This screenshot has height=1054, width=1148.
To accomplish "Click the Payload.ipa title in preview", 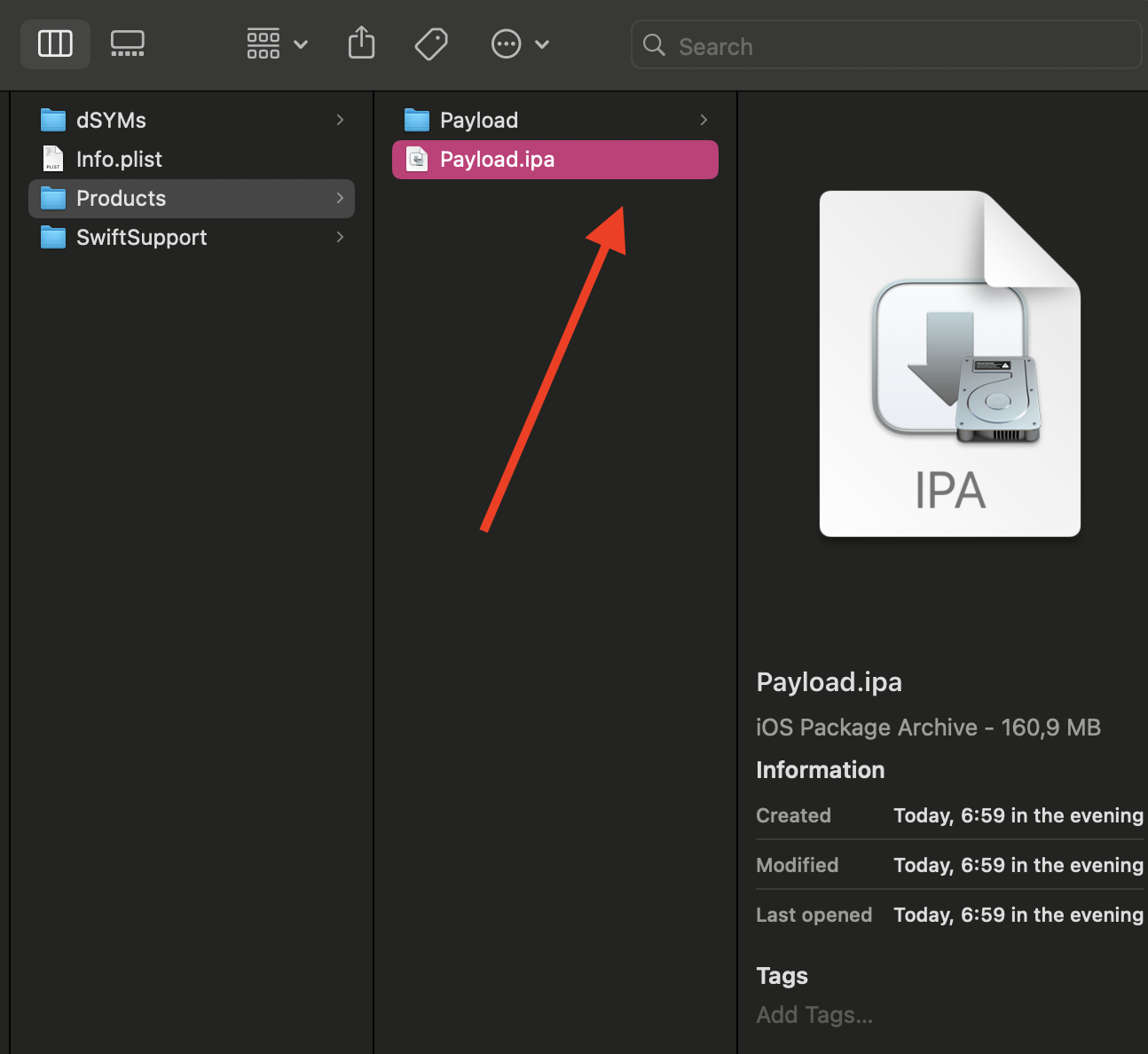I will click(x=829, y=682).
